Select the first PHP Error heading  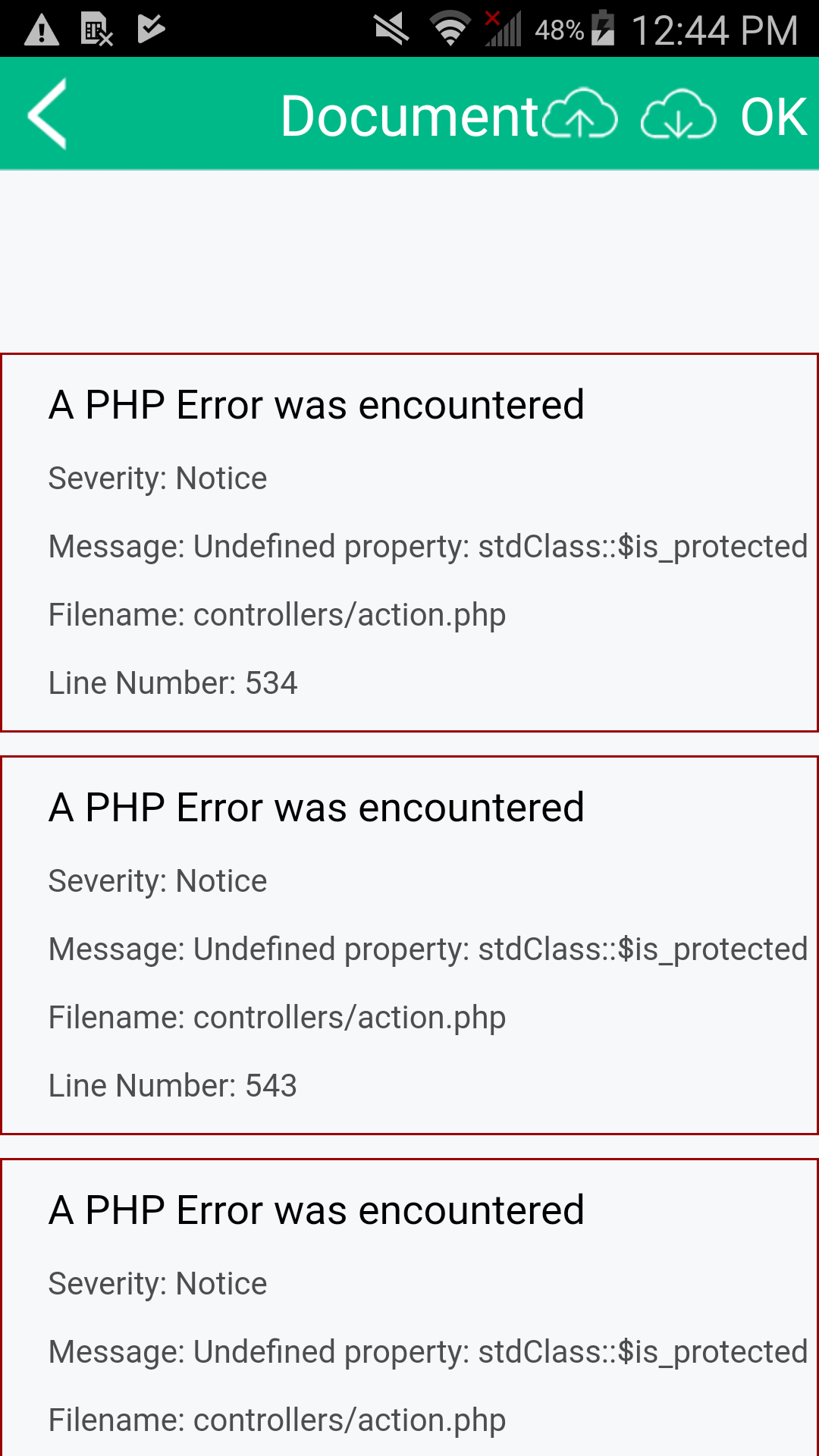point(316,404)
